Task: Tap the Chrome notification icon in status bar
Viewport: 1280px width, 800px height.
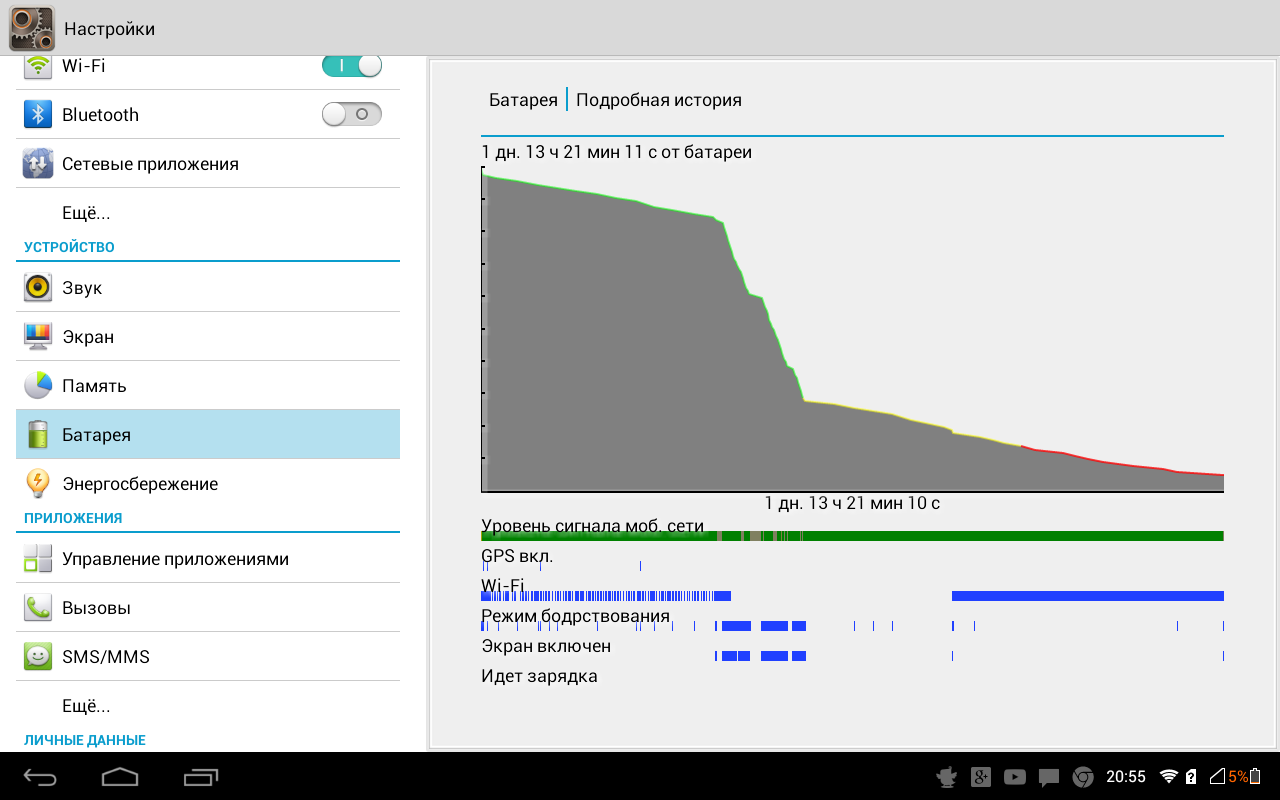Action: click(1083, 777)
